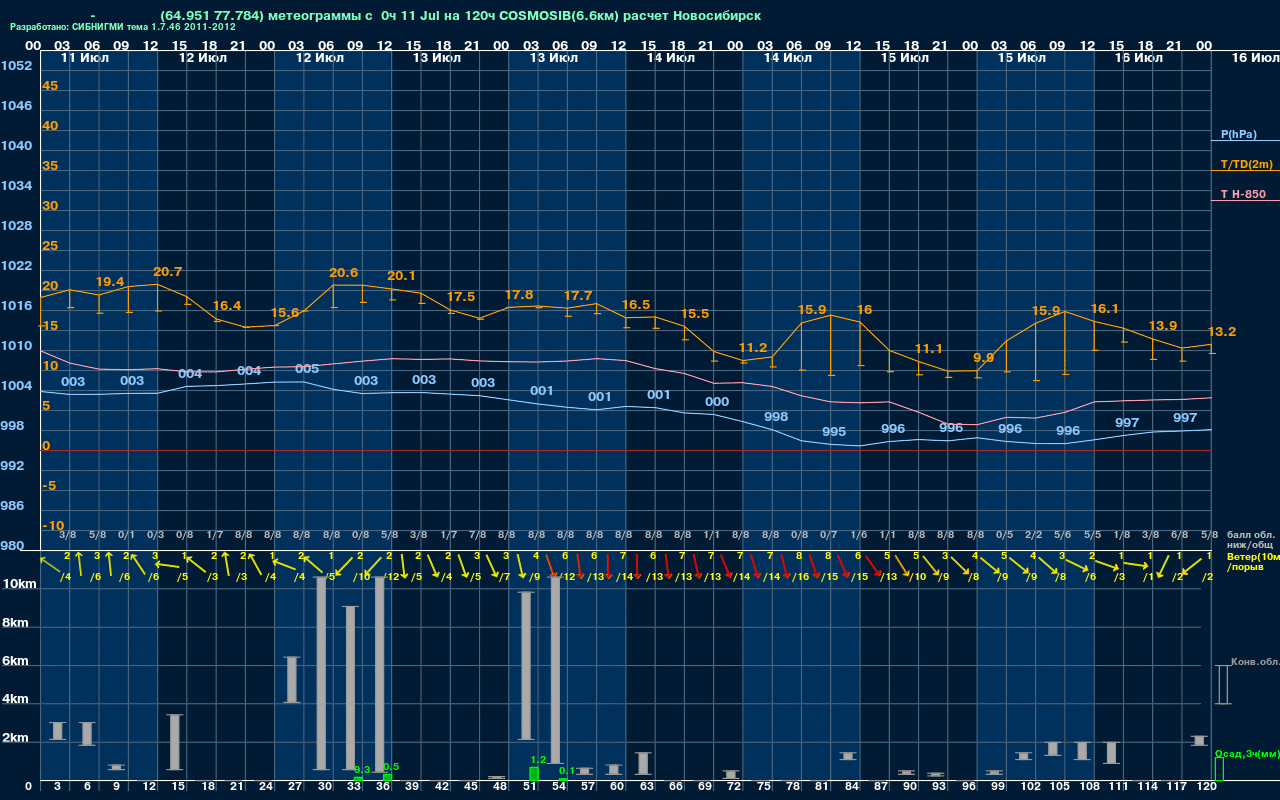Viewport: 1280px width, 800px height.
Task: Click forecast hour 120 on the bottom axis
Action: 1206,787
